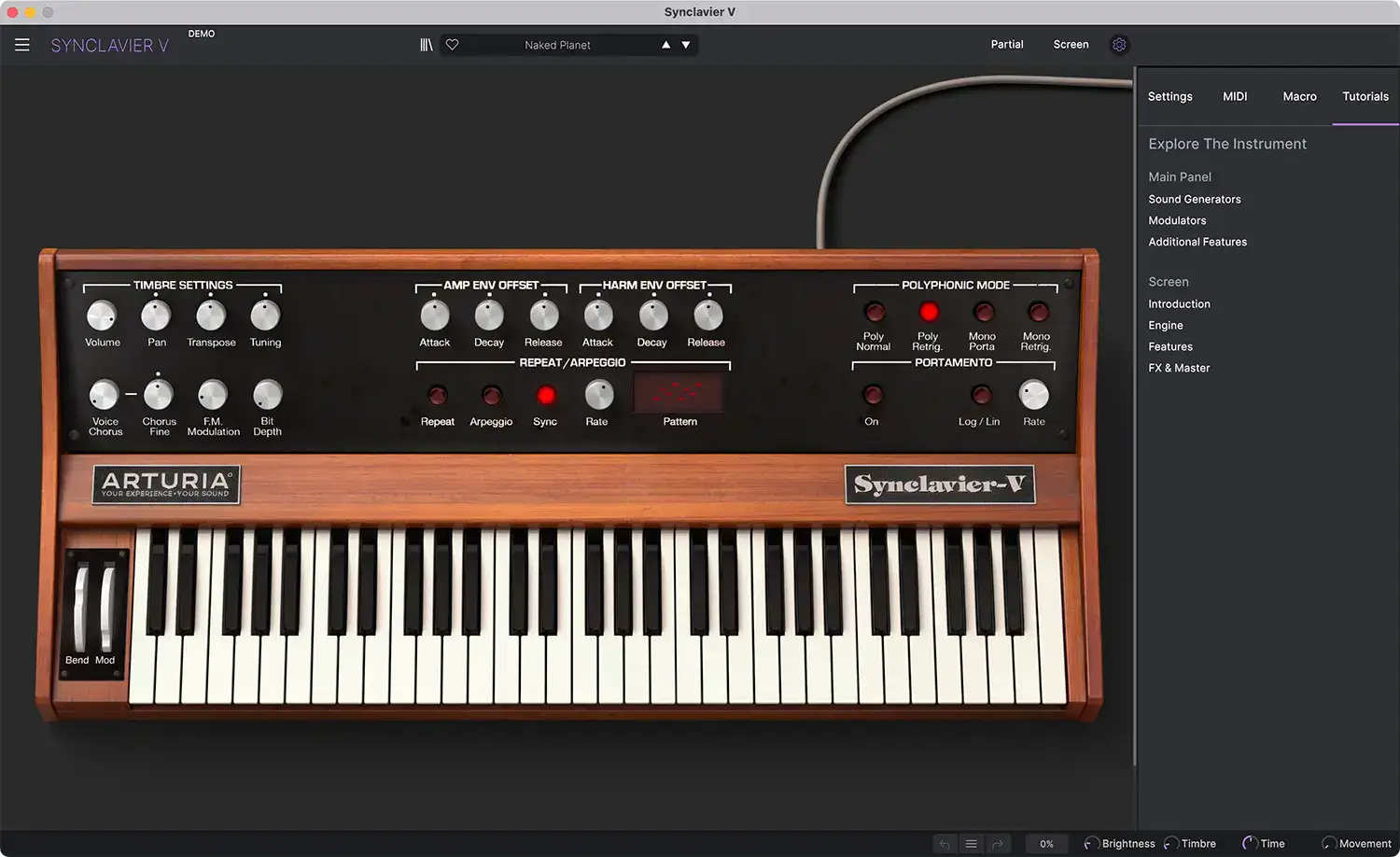Click the Brightness macro knob

(1092, 843)
